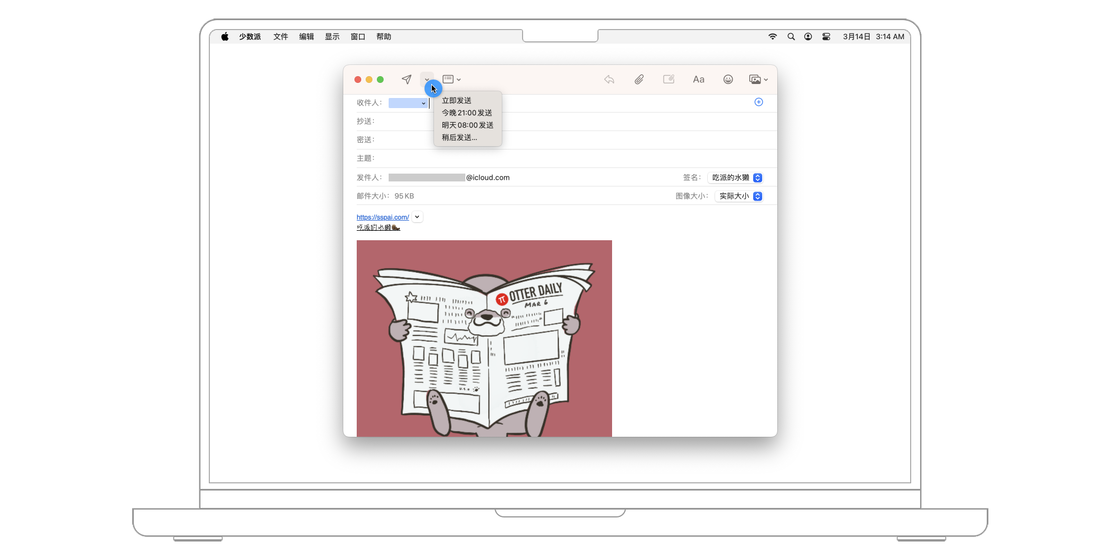Open the photo browser dropdown in toolbar

click(758, 79)
